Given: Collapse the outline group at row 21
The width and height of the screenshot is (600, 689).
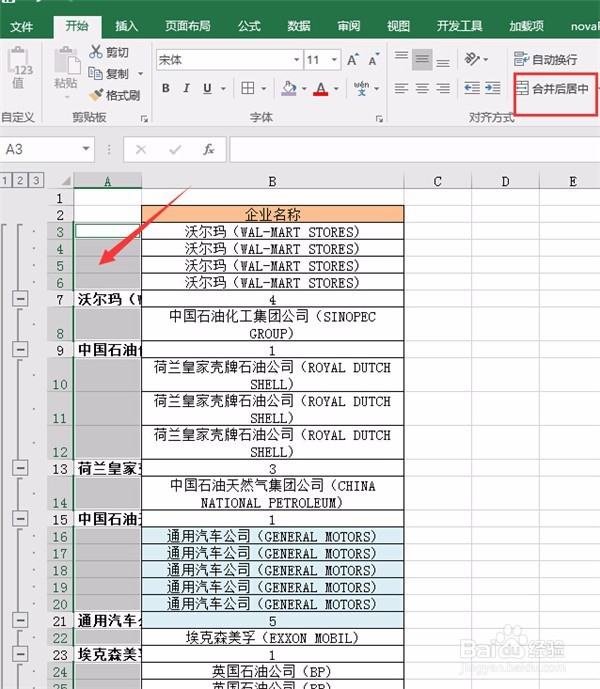Looking at the screenshot, I should 20,620.
